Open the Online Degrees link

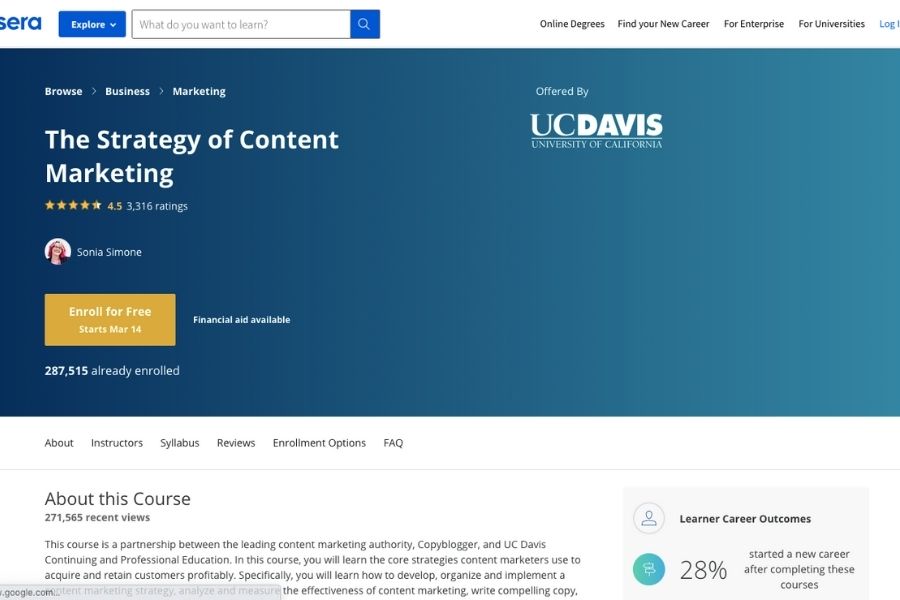coord(572,24)
